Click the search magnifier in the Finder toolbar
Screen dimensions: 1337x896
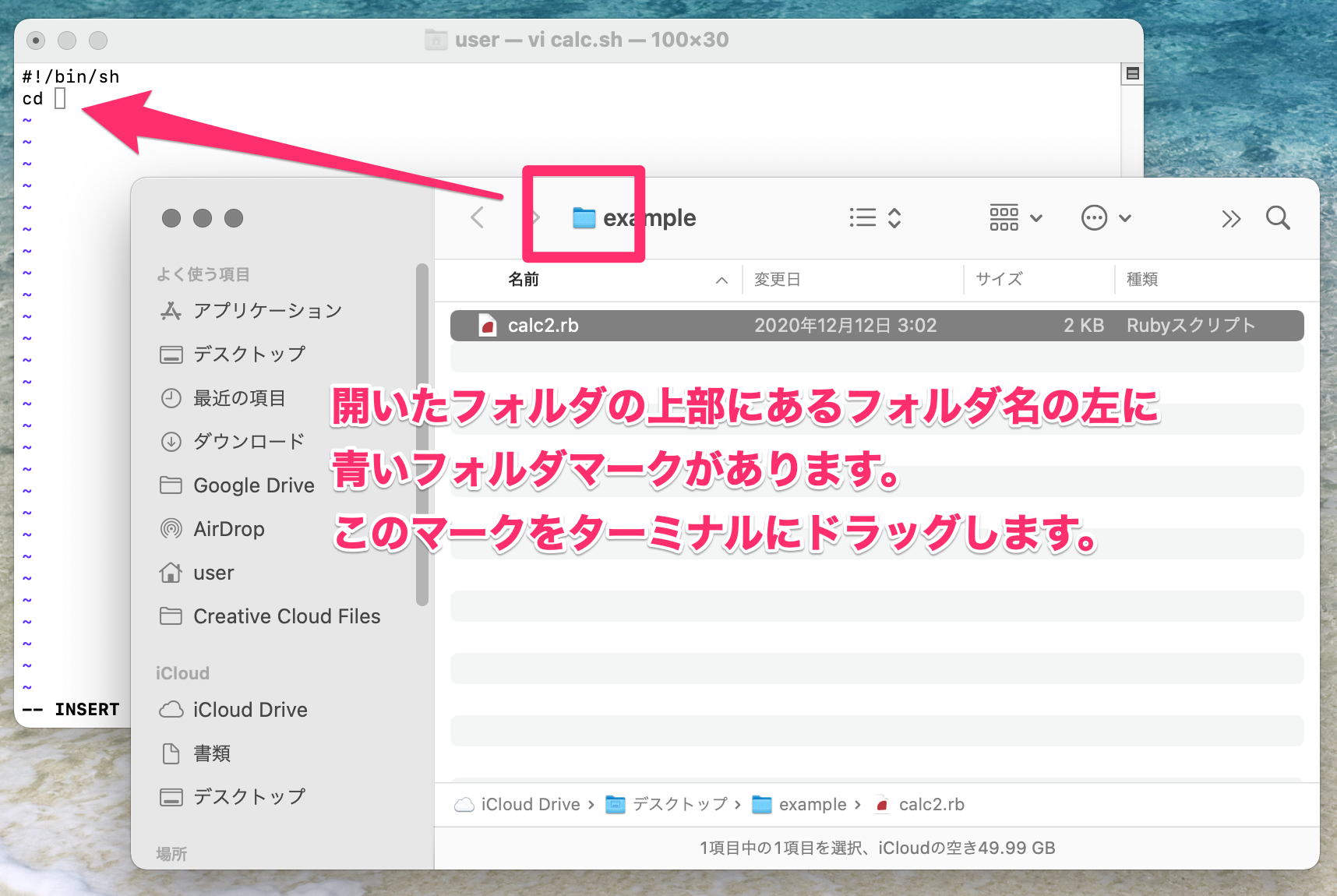1277,218
